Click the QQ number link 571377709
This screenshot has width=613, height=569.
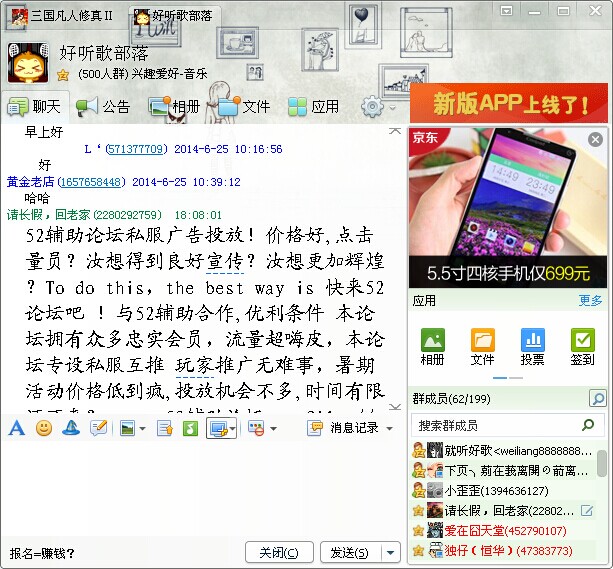coord(136,149)
